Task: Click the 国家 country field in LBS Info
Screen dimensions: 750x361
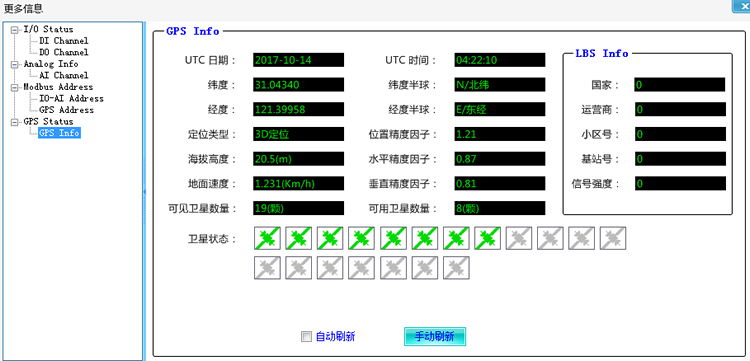Action: 680,85
